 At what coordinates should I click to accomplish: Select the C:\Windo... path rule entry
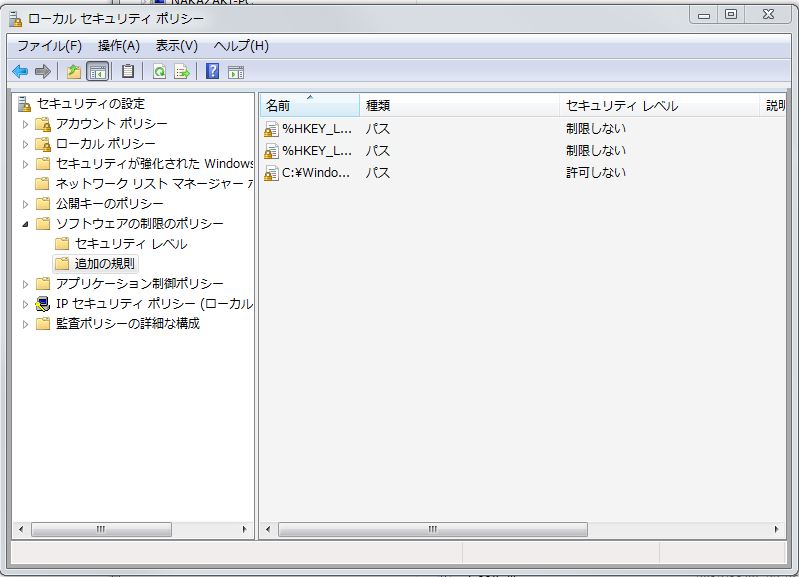pos(316,173)
